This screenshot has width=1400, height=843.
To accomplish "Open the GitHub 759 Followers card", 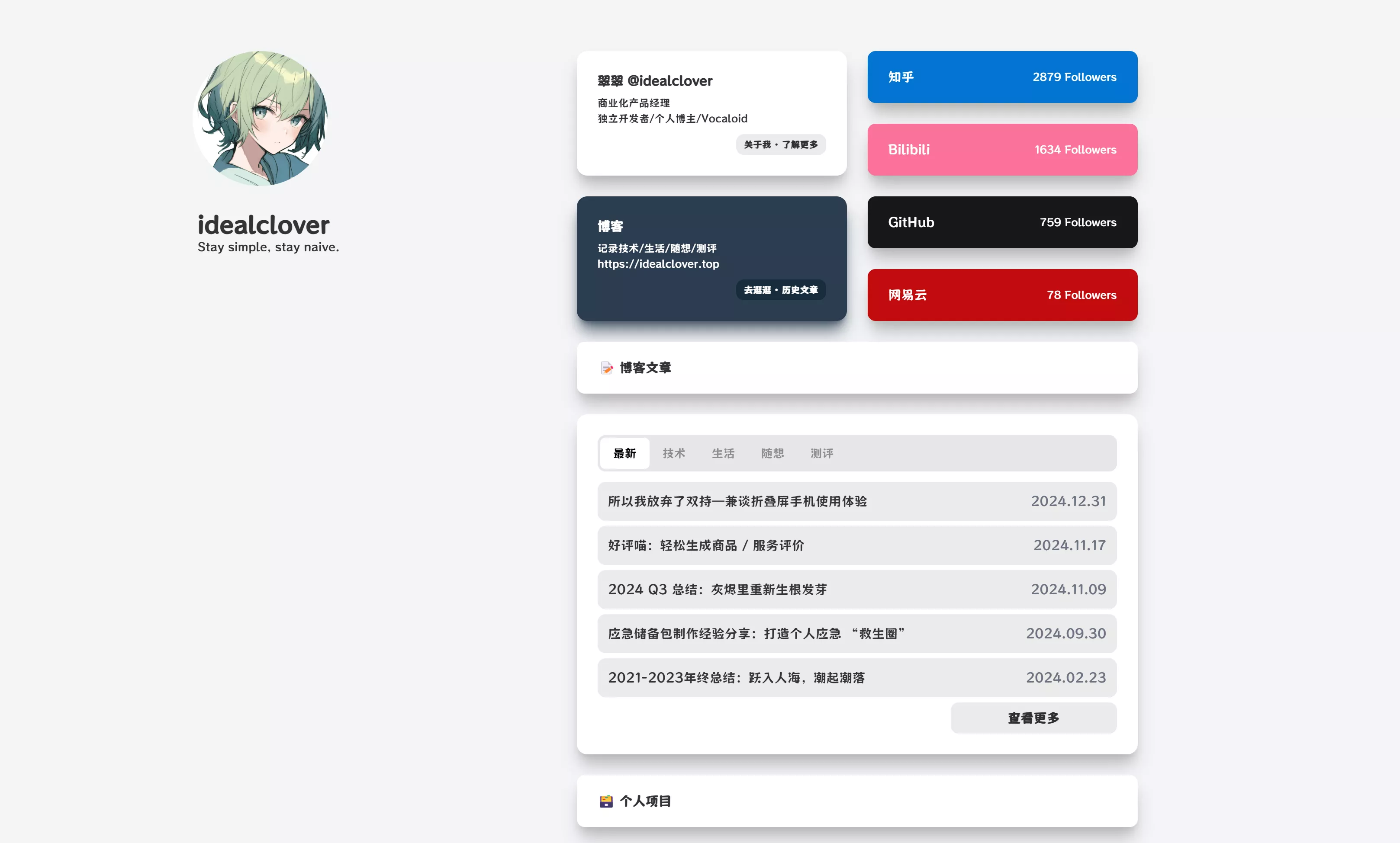I will pyautogui.click(x=1002, y=223).
